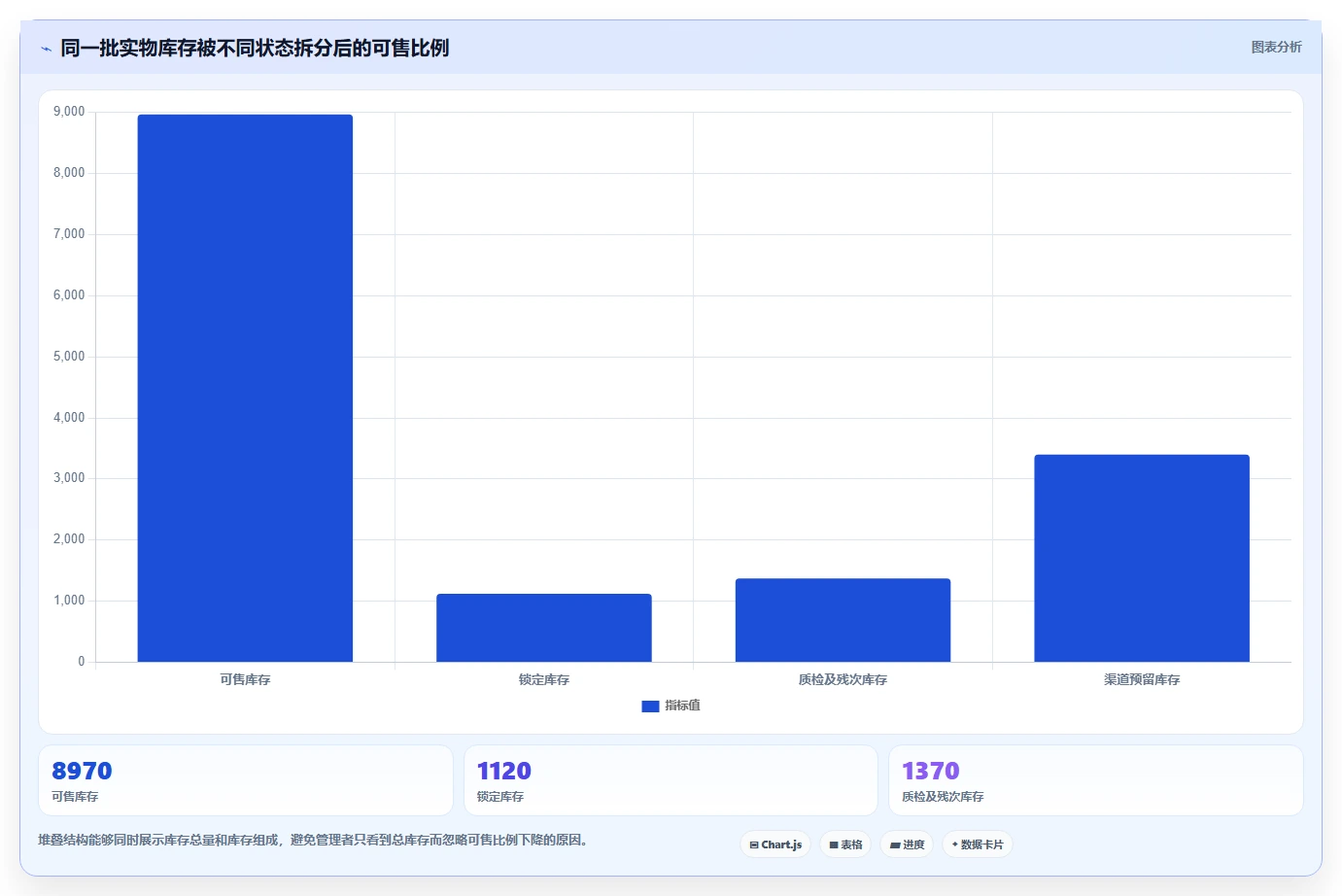
Task: Click 可售库存 caption under 8970
Action: point(75,797)
